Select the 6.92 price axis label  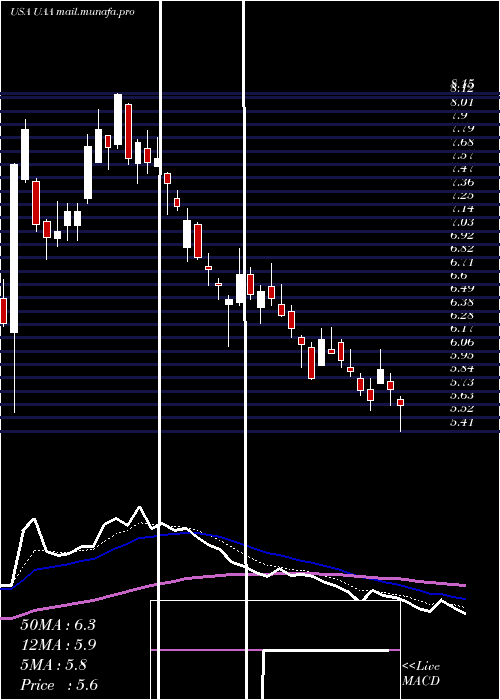[x=462, y=235]
